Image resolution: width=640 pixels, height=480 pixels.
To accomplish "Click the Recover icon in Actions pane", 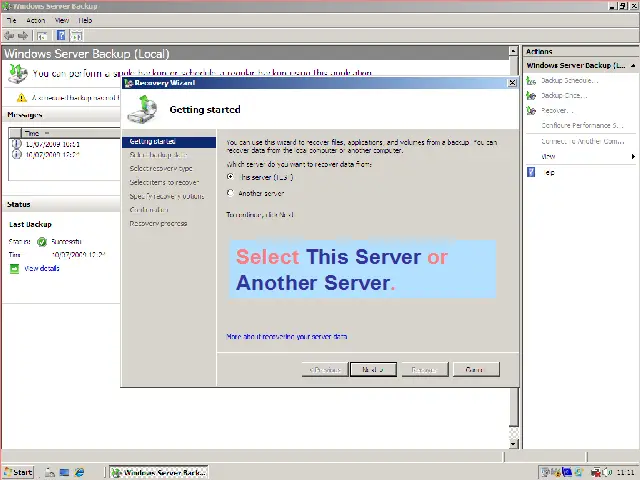I will pos(531,111).
